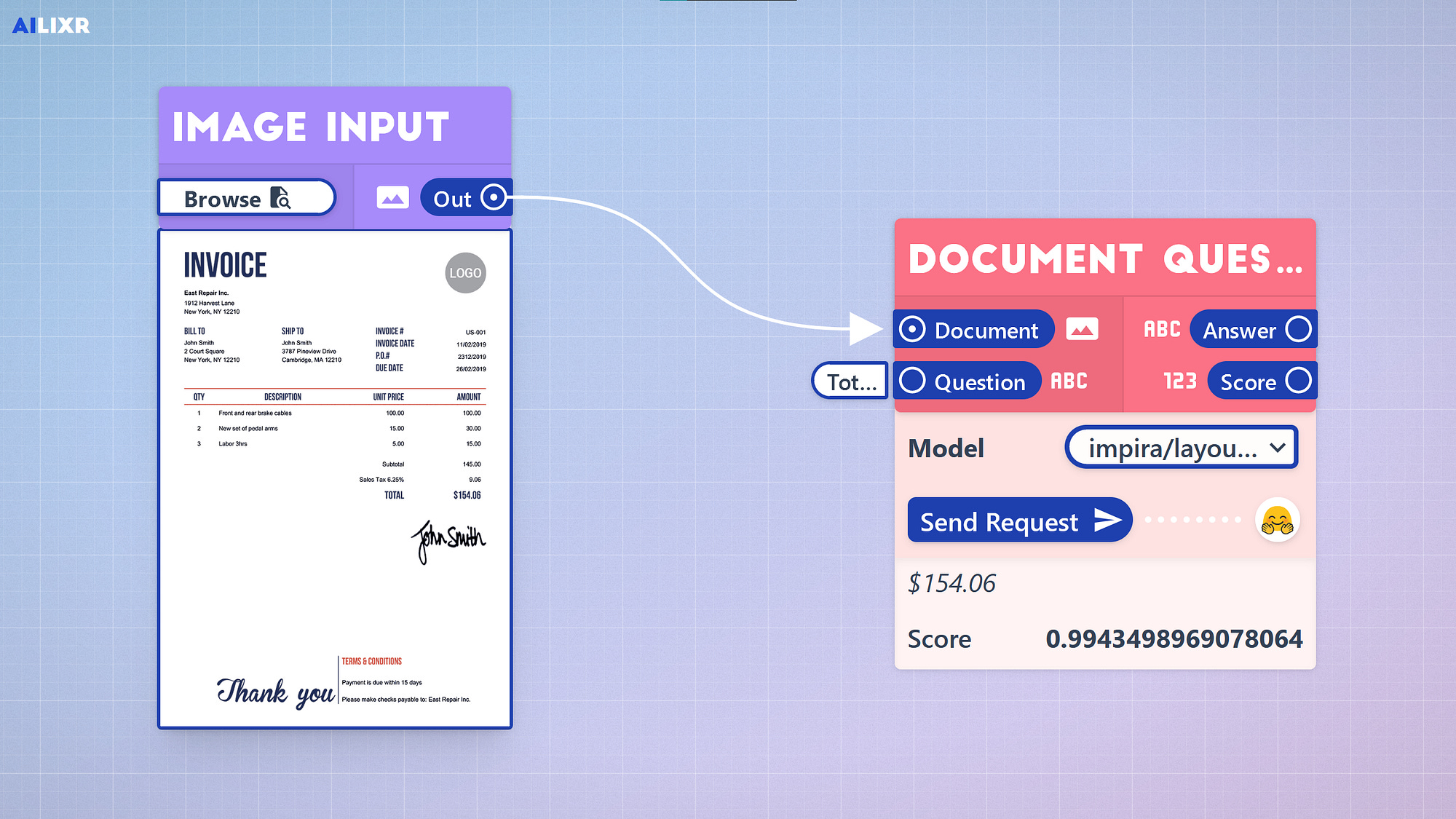Screen dimensions: 1456x819
Task: Click the invoice image preview
Action: tap(335, 479)
